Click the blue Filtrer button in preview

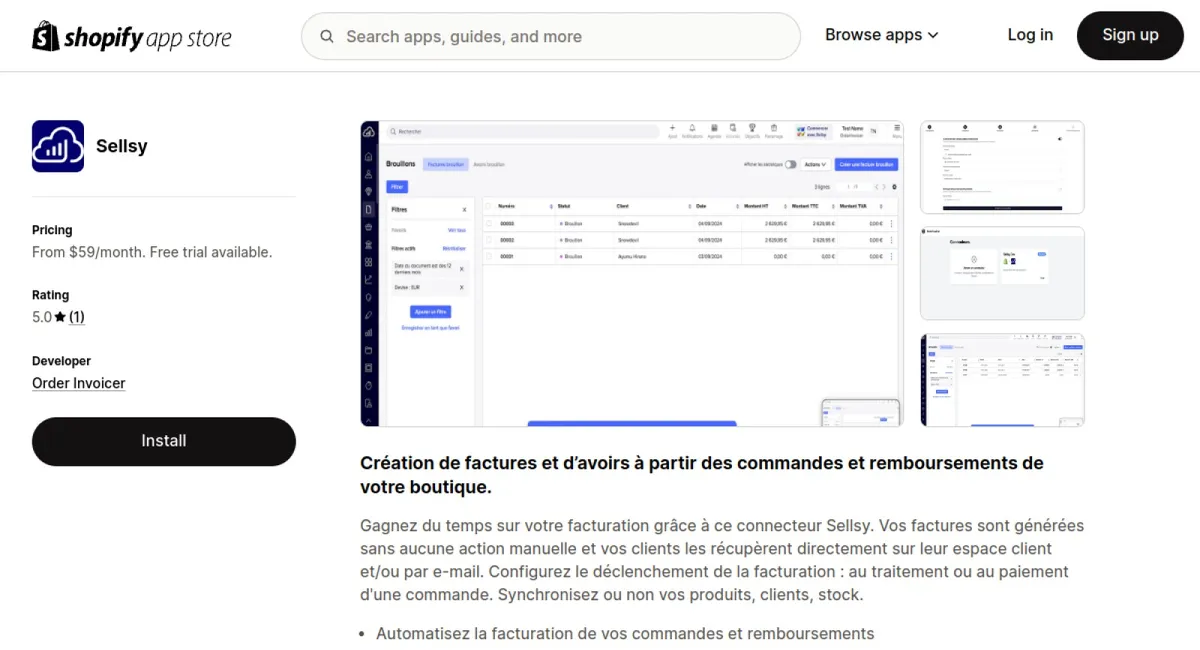point(397,187)
